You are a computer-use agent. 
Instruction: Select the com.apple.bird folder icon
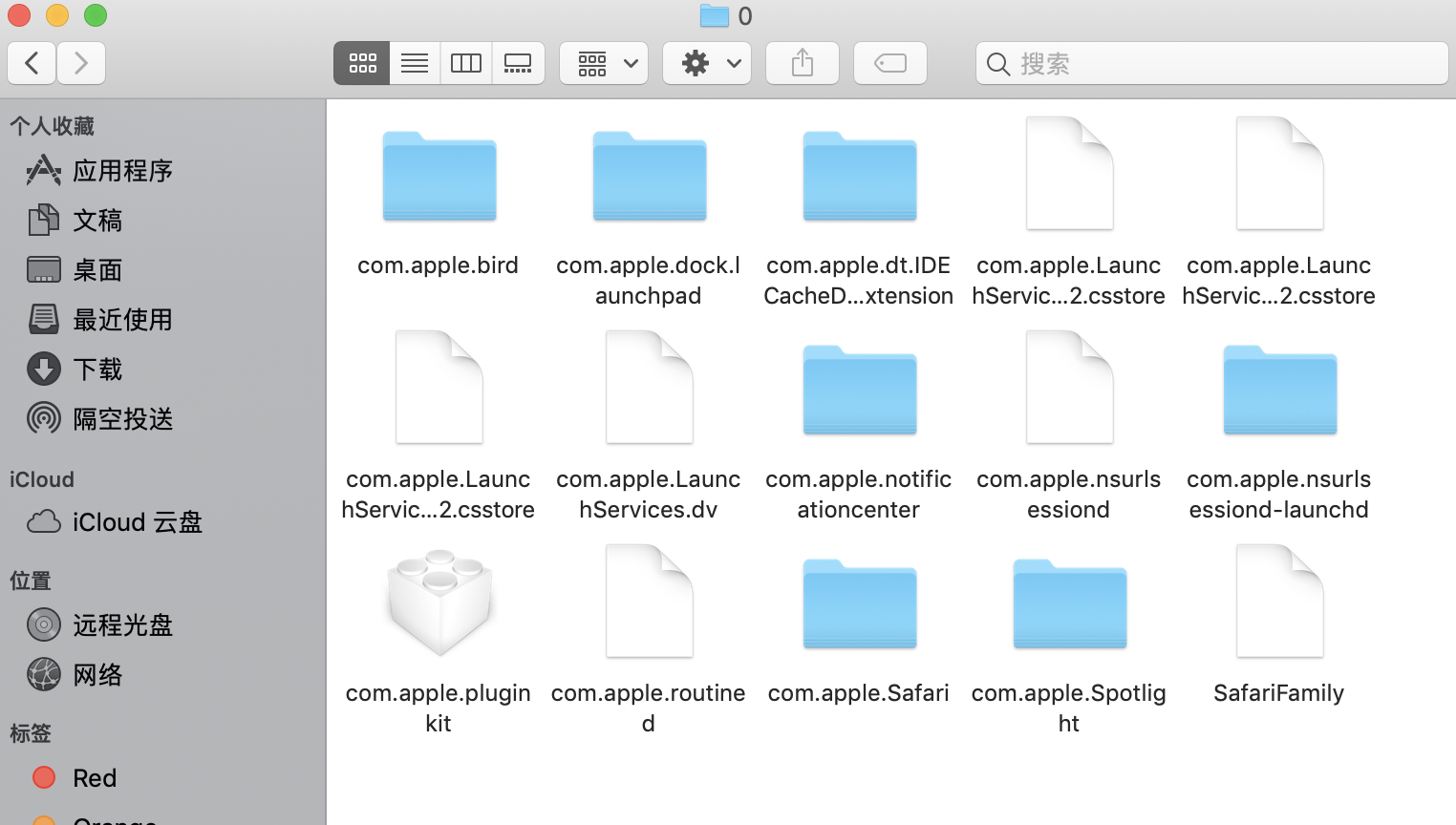pyautogui.click(x=439, y=176)
